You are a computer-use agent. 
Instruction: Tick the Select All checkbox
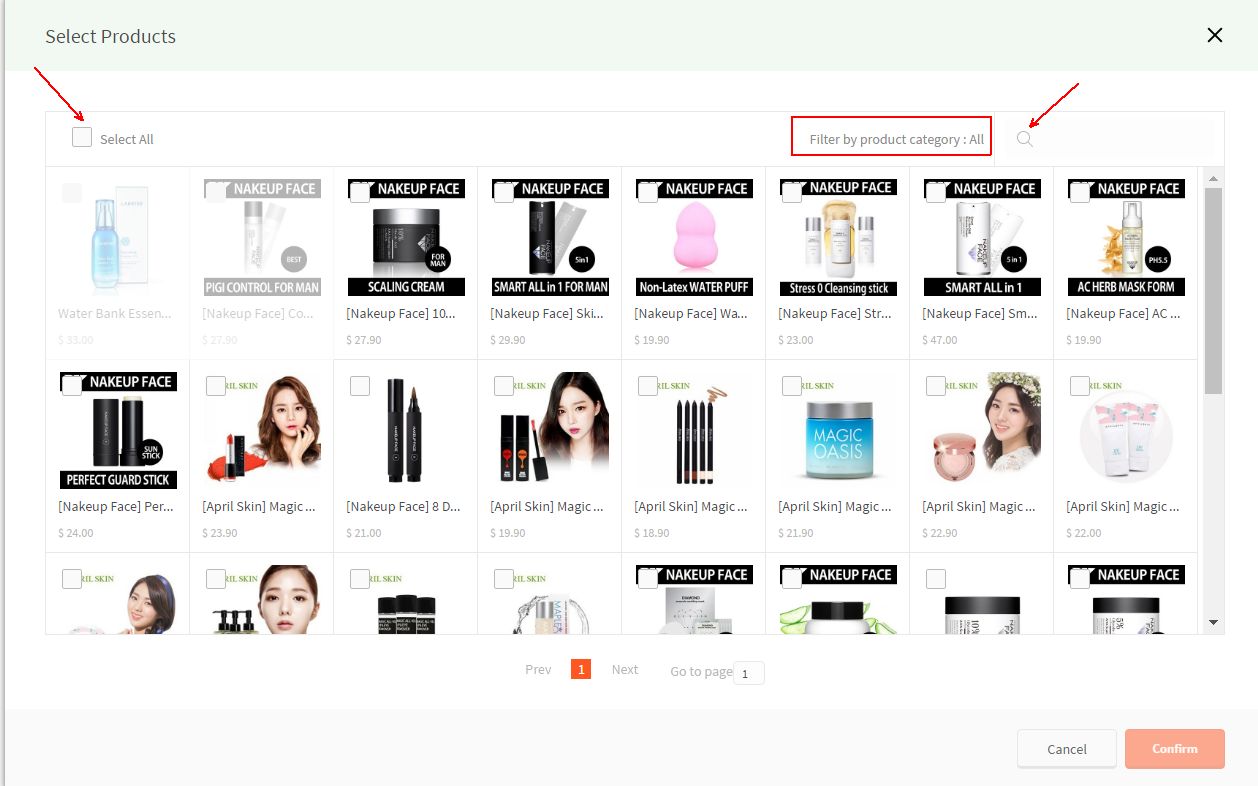(82, 137)
